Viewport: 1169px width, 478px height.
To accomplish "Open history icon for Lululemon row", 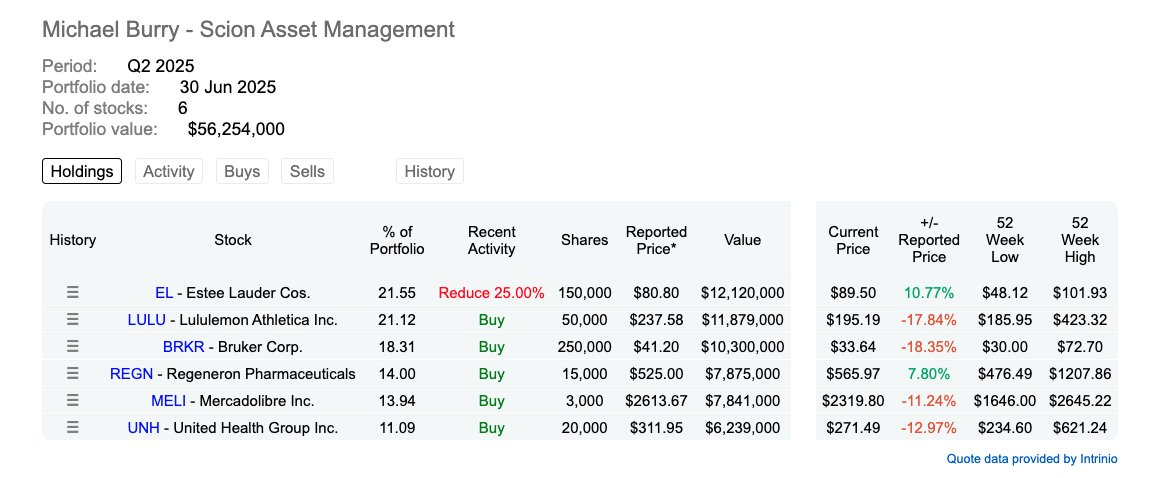I will pyautogui.click(x=72, y=320).
